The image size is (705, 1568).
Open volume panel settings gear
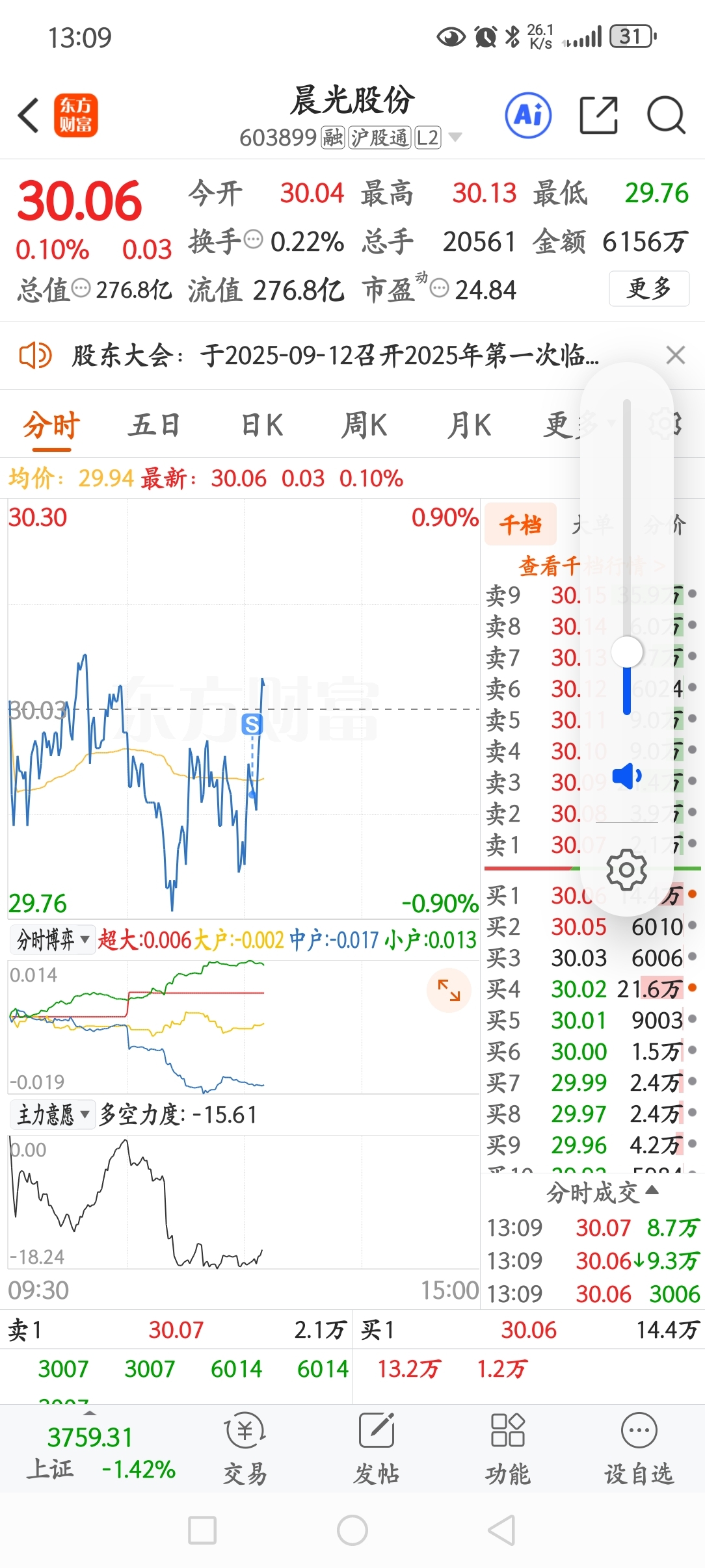tap(626, 869)
